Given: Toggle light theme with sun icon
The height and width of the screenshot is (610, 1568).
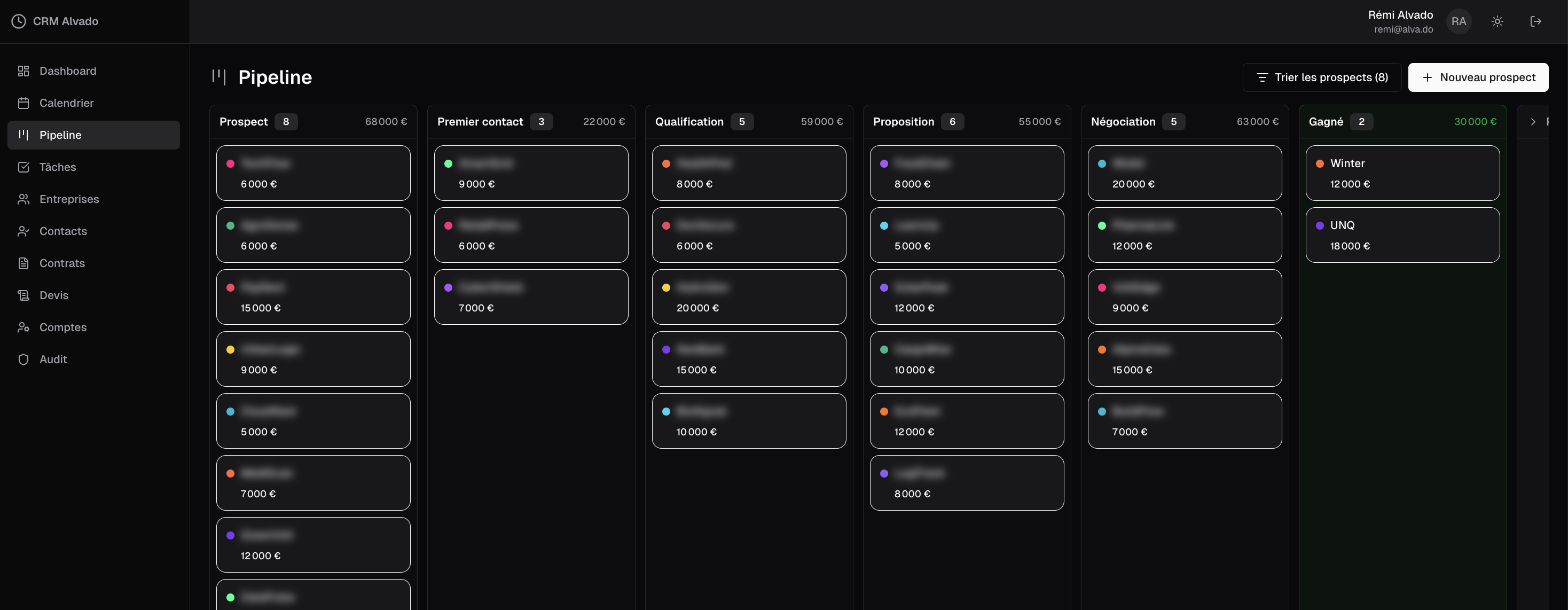Looking at the screenshot, I should tap(1497, 21).
